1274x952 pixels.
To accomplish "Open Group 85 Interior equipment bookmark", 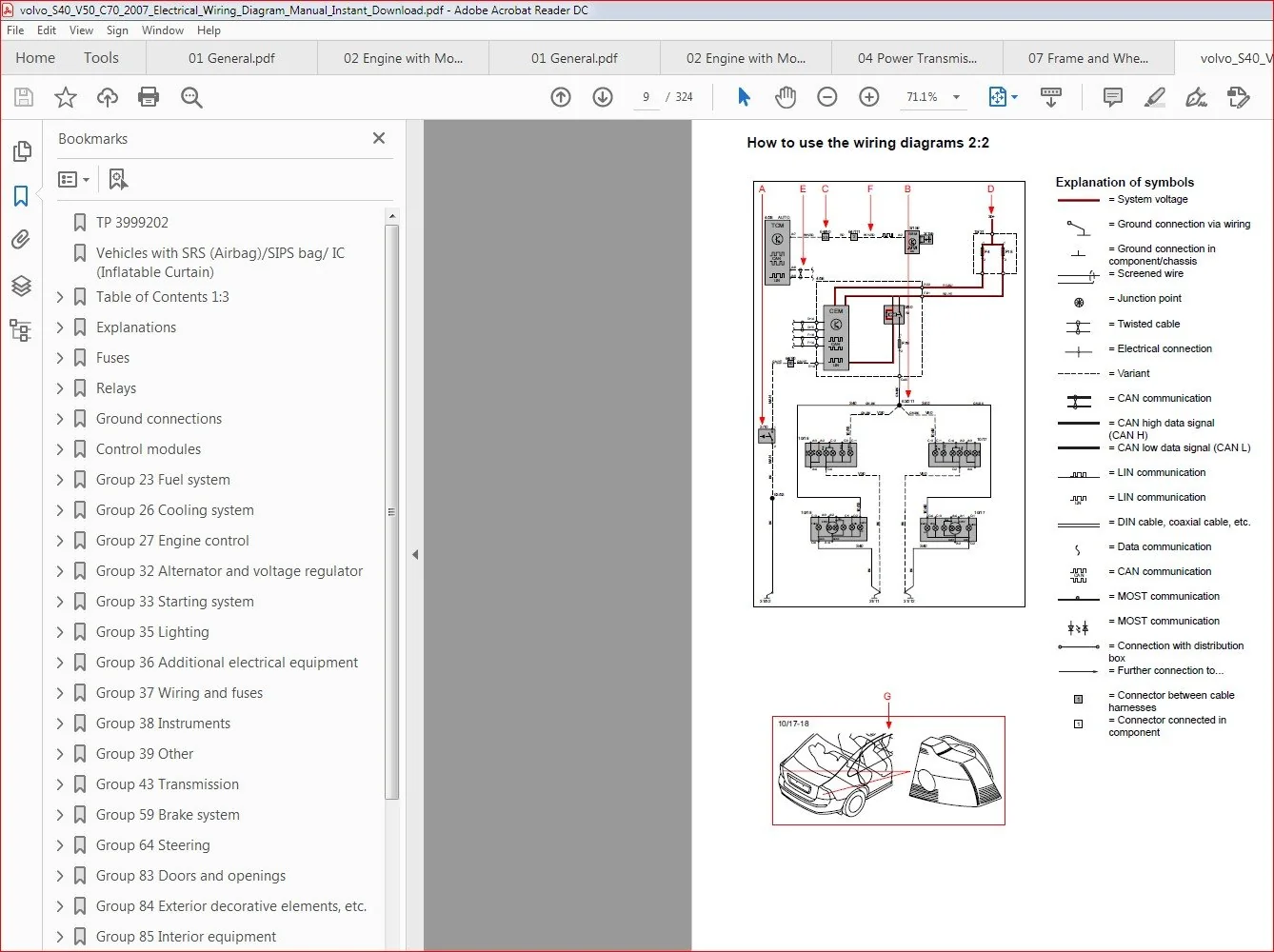I will point(186,937).
